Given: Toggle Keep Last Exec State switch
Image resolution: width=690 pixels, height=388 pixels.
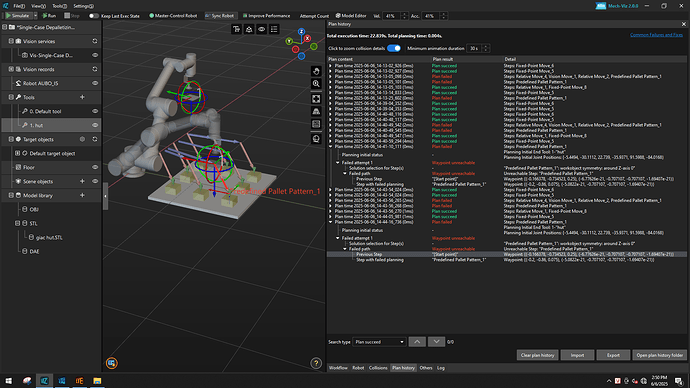Looking at the screenshot, I should (x=93, y=16).
